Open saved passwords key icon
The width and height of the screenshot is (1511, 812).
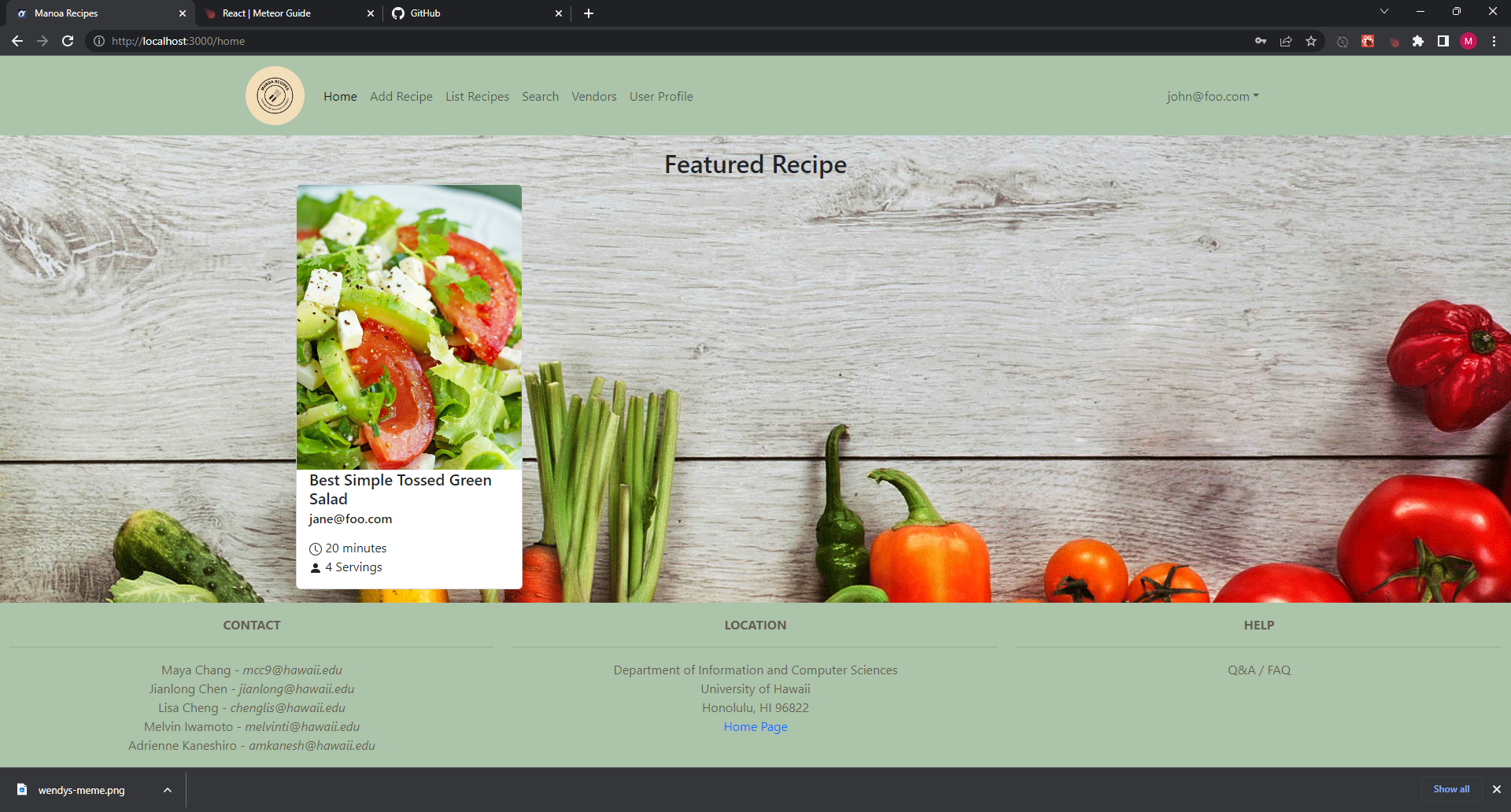[x=1261, y=41]
